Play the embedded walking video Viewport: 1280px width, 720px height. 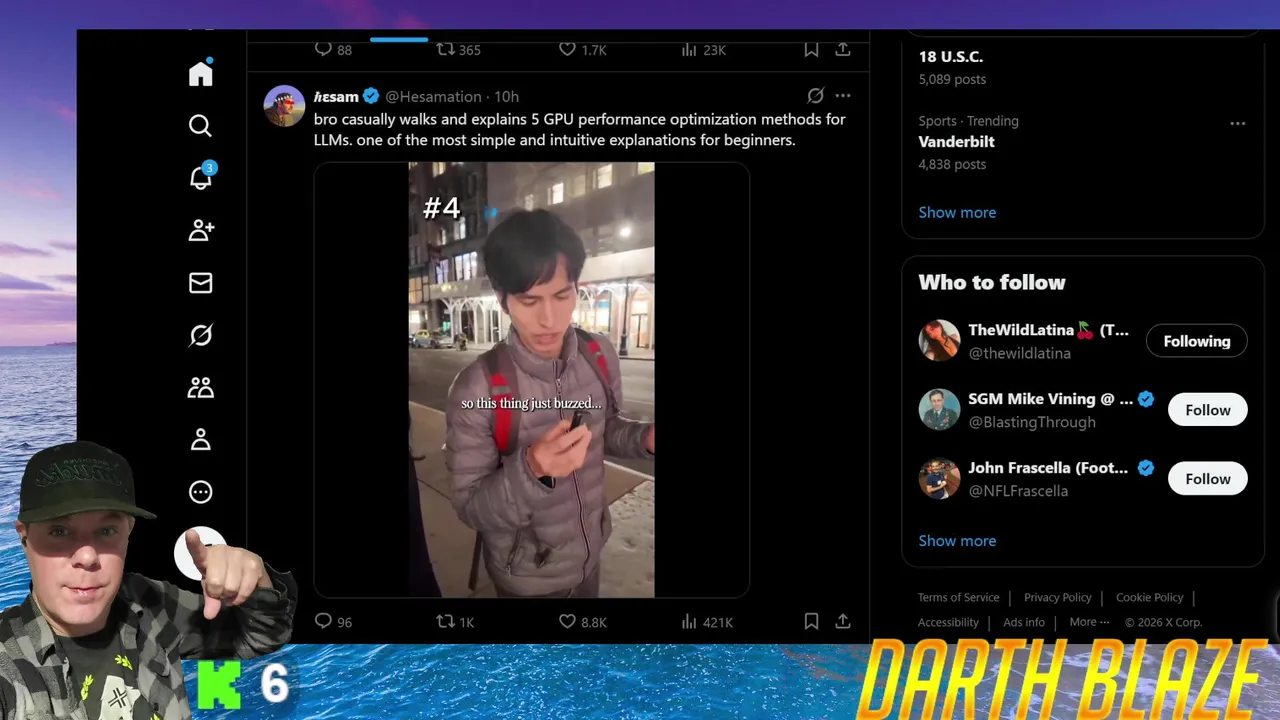tap(531, 380)
